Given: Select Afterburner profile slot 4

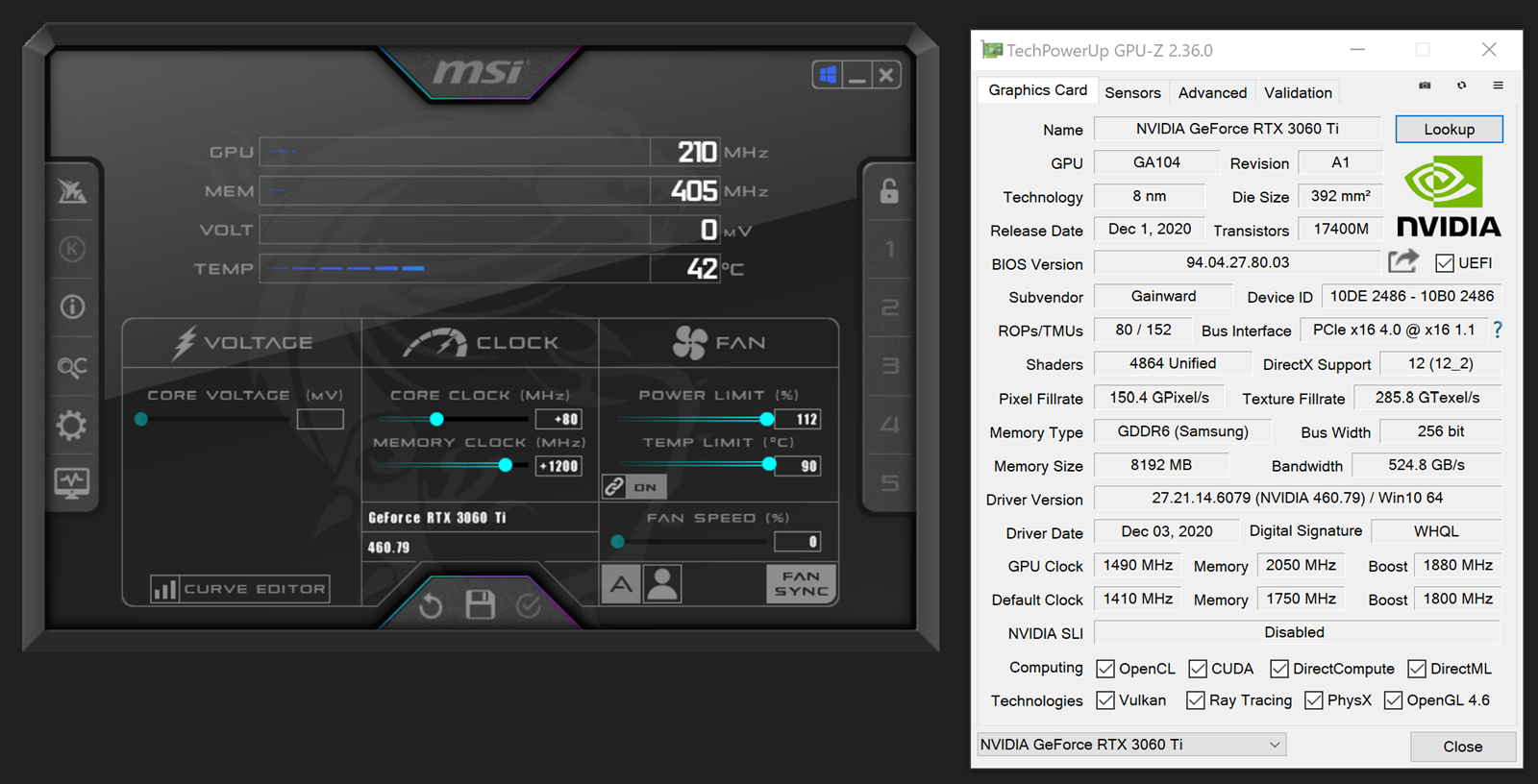Looking at the screenshot, I should pos(889,425).
